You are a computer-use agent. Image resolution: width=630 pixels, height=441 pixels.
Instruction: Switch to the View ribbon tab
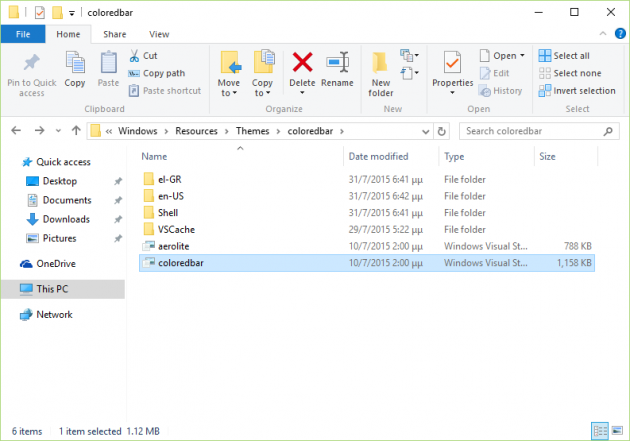pos(159,34)
